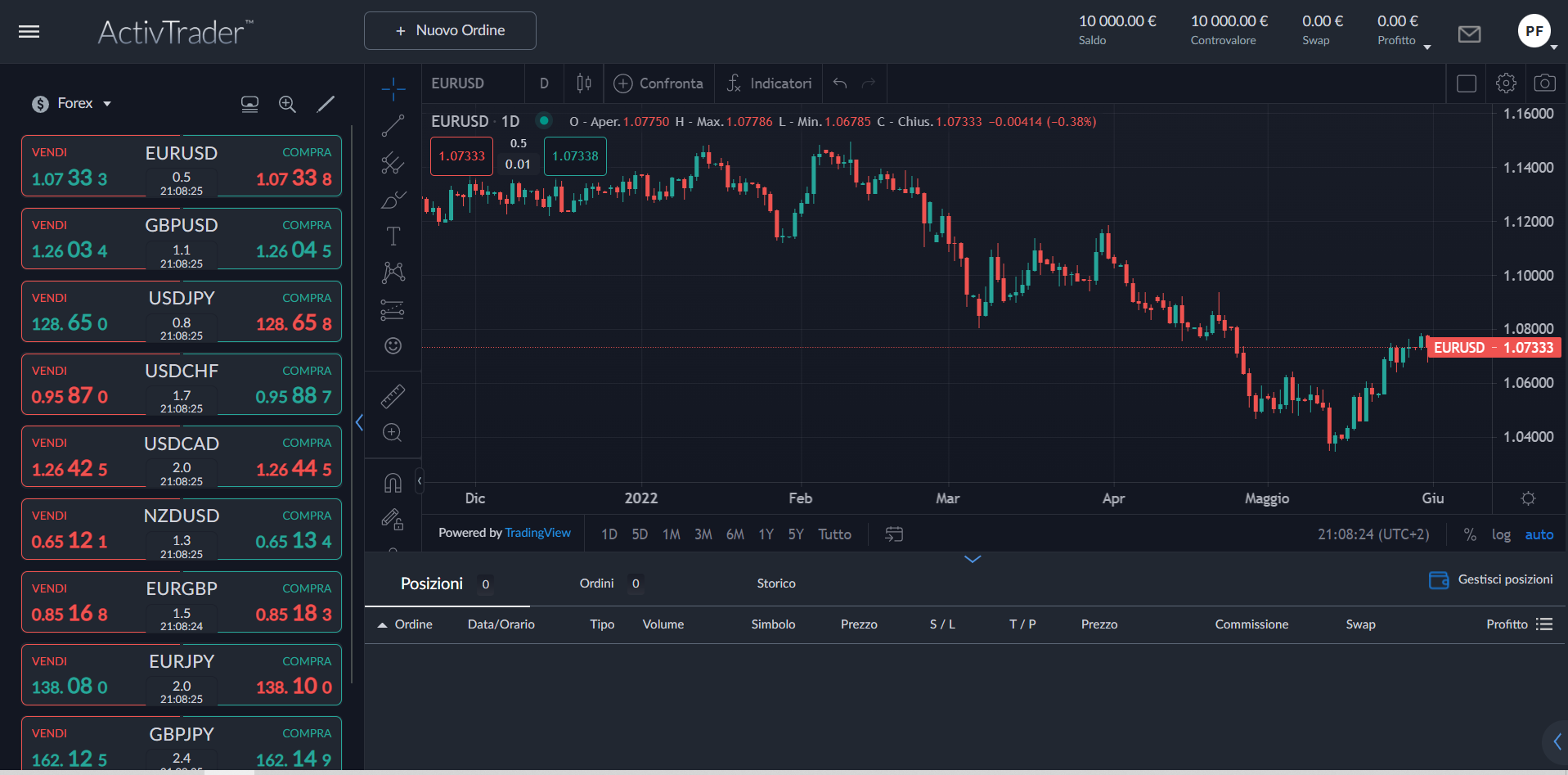Take a chart snapshot with camera icon

(x=1544, y=83)
